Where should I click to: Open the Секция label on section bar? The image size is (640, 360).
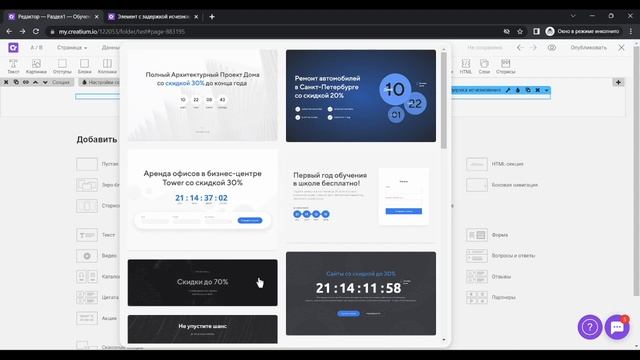61,82
